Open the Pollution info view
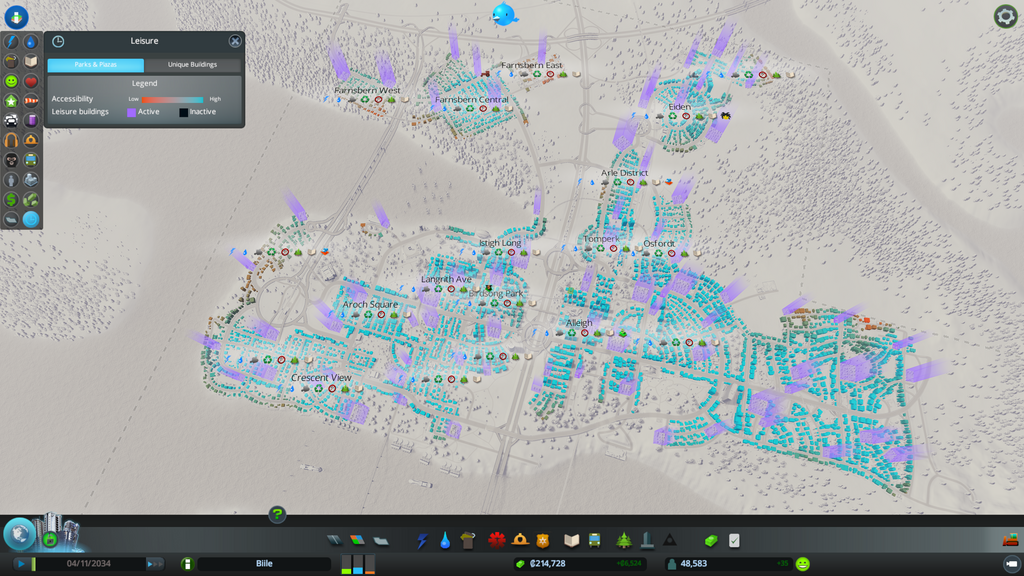Screen dimensions: 1024x576 tap(31, 121)
